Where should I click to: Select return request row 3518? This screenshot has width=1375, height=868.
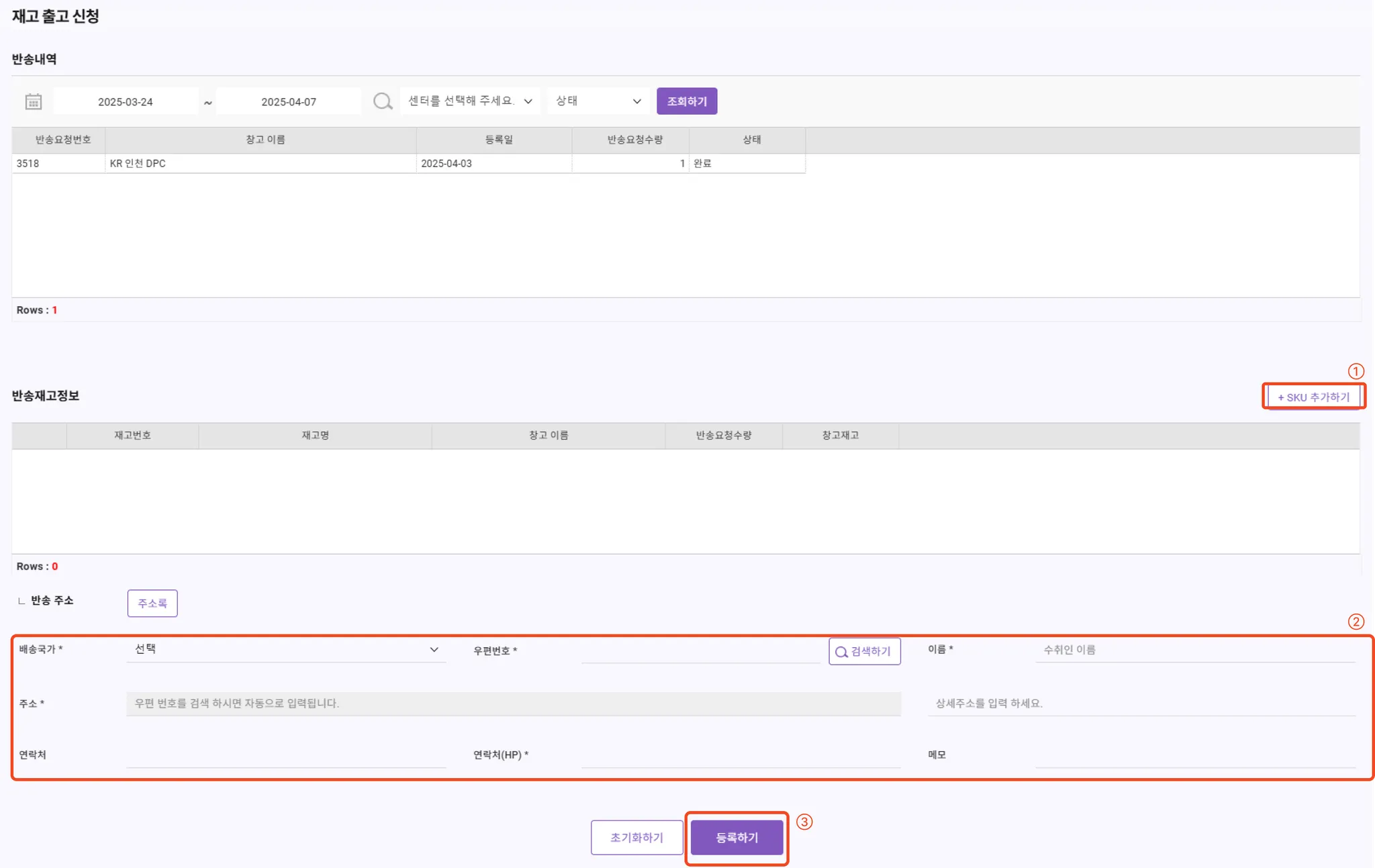[57, 163]
